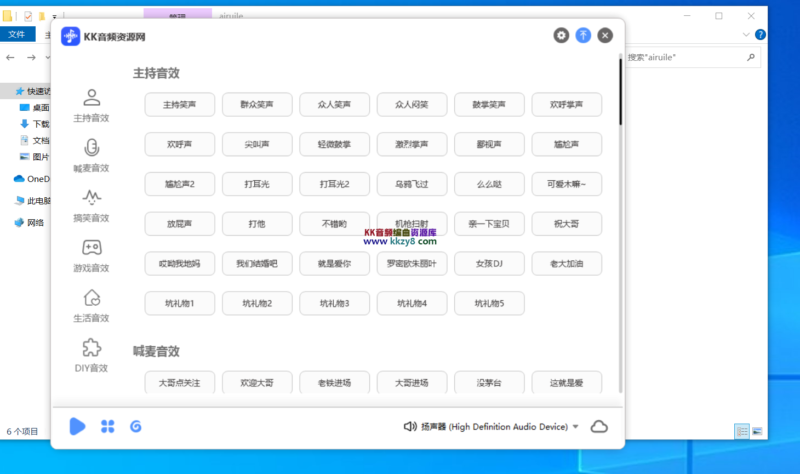Open the settings gear in KK音频资源网
Screen dimensions: 800x474
561,36
